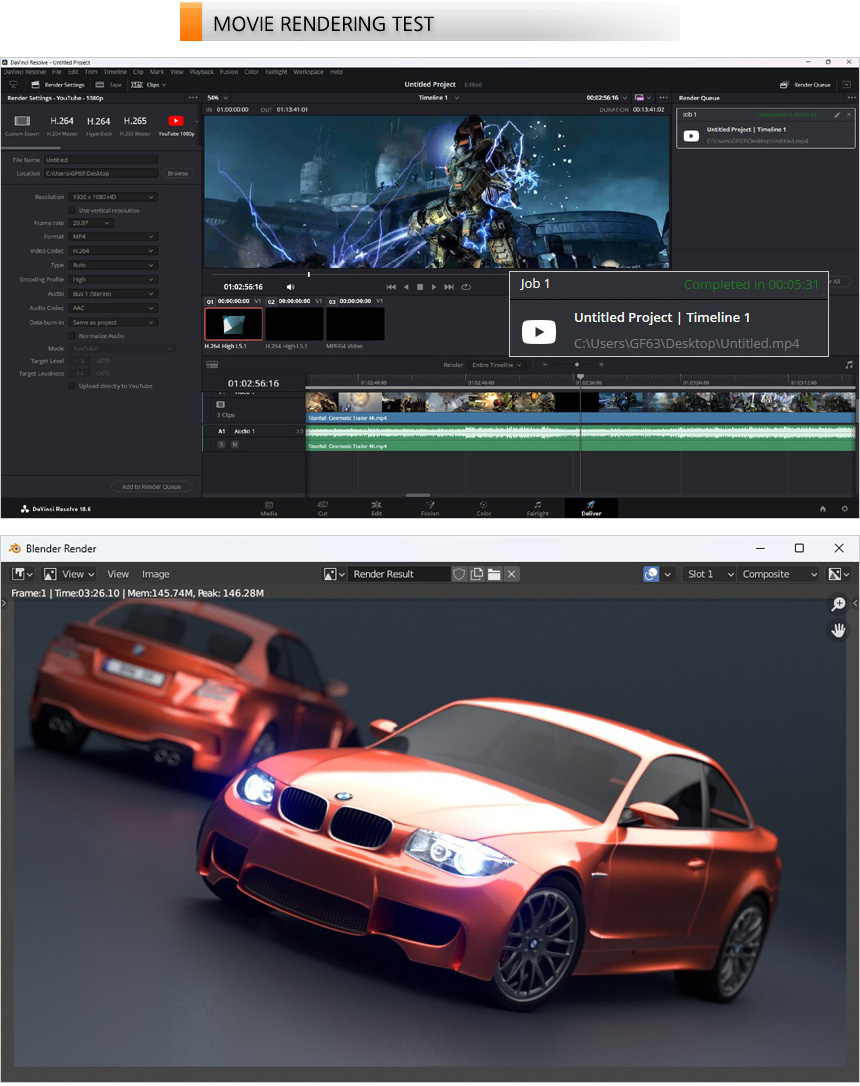Select the YouTube 1080p render preset
The height and width of the screenshot is (1086, 860).
tap(176, 124)
